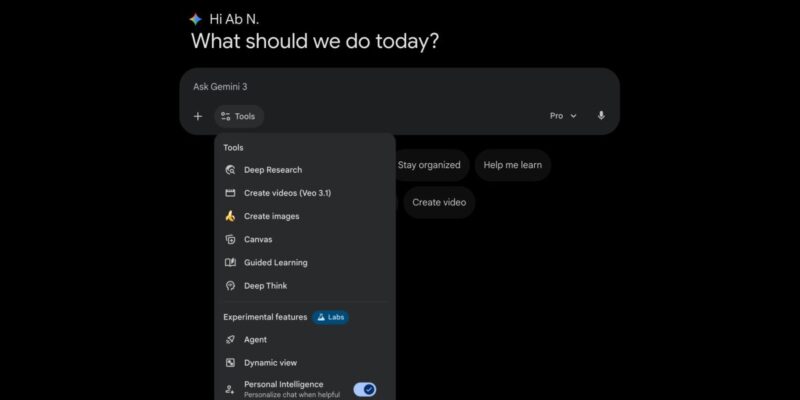800x400 pixels.
Task: Toggle Personal Intelligence switch off
Action: pyautogui.click(x=365, y=390)
